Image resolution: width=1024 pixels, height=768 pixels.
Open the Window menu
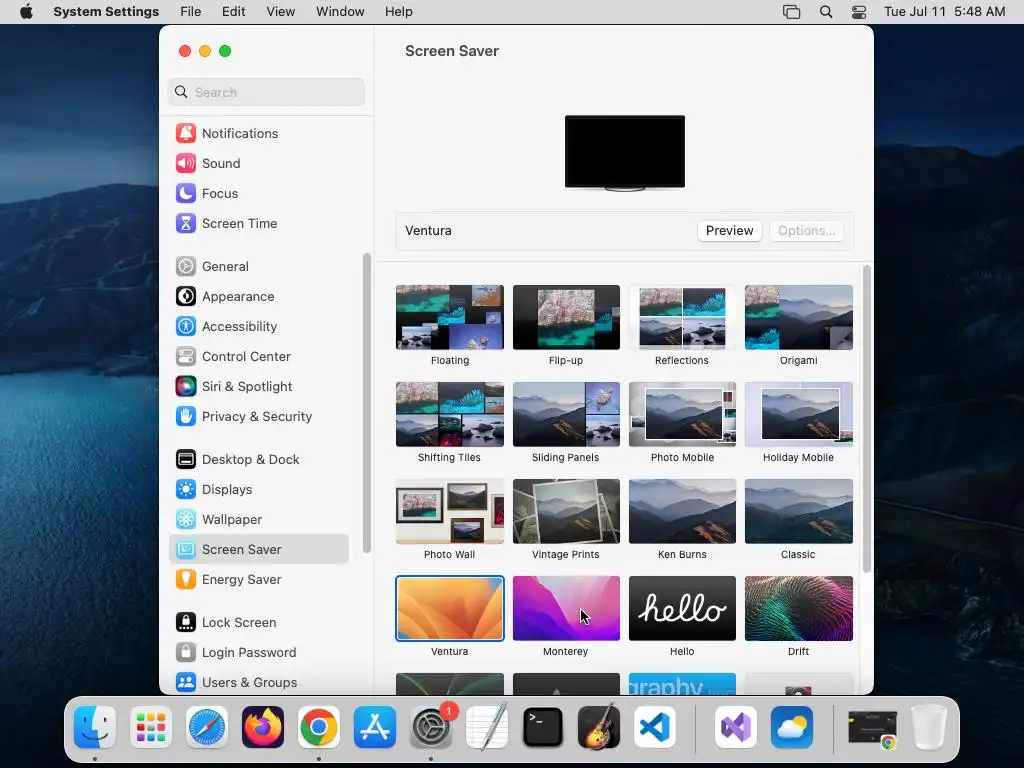[x=340, y=12]
